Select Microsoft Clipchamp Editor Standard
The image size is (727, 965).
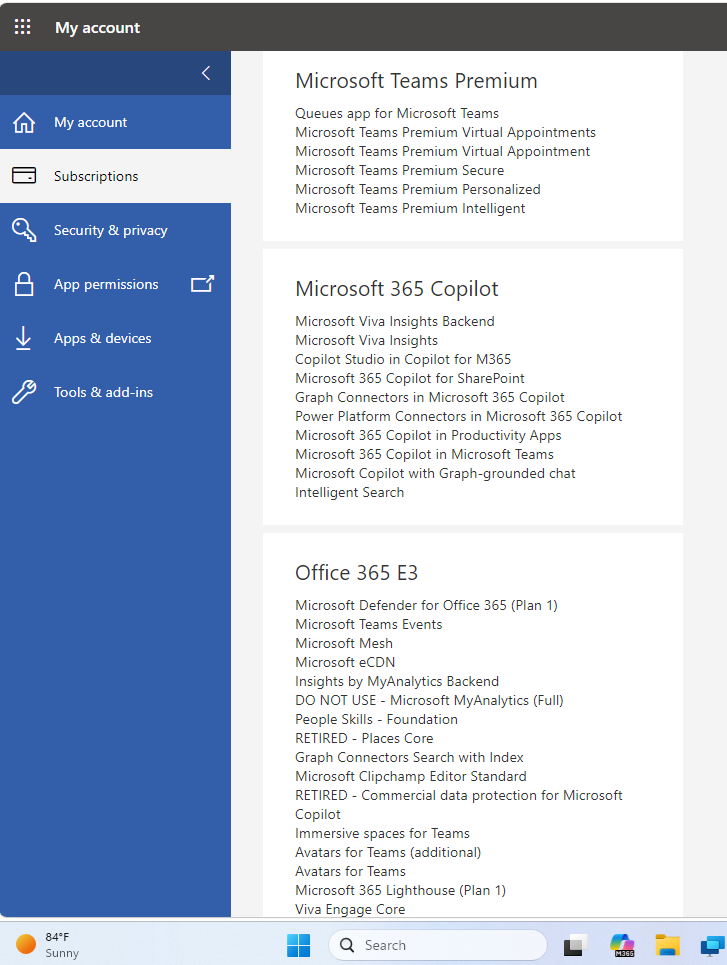[x=411, y=777]
